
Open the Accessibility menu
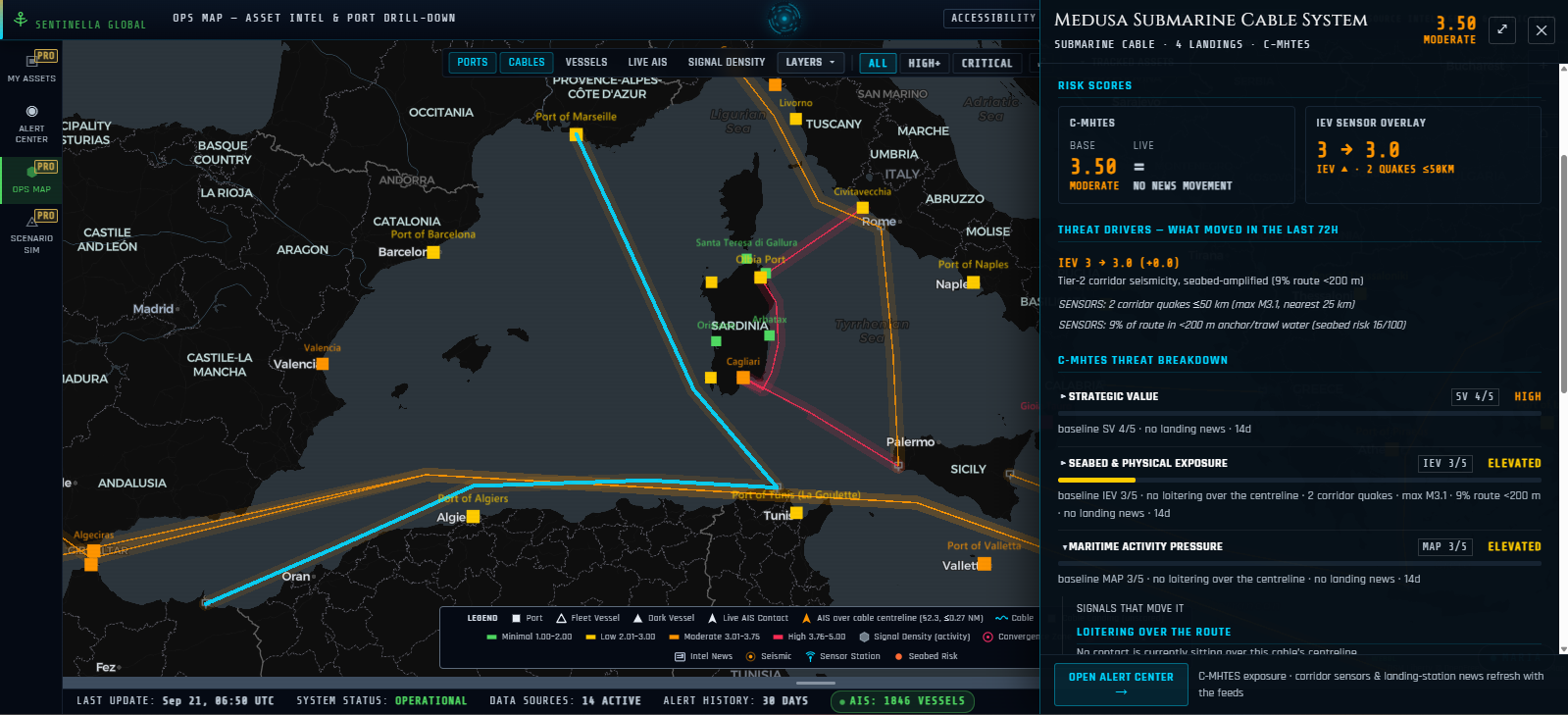click(992, 19)
